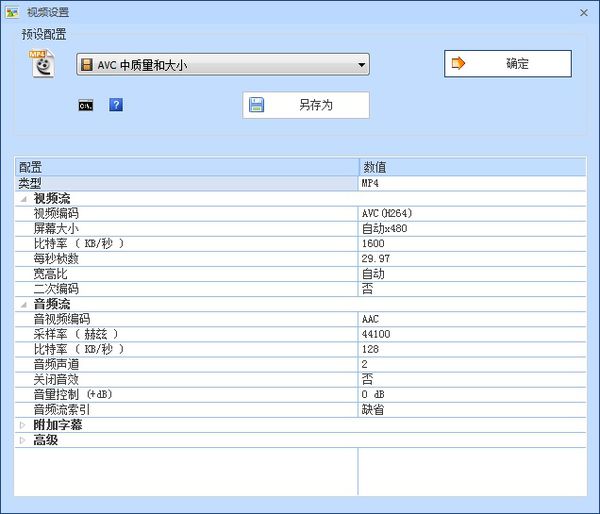The image size is (600, 514).
Task: Select the 屏幕大小 row label
Action: click(56, 228)
